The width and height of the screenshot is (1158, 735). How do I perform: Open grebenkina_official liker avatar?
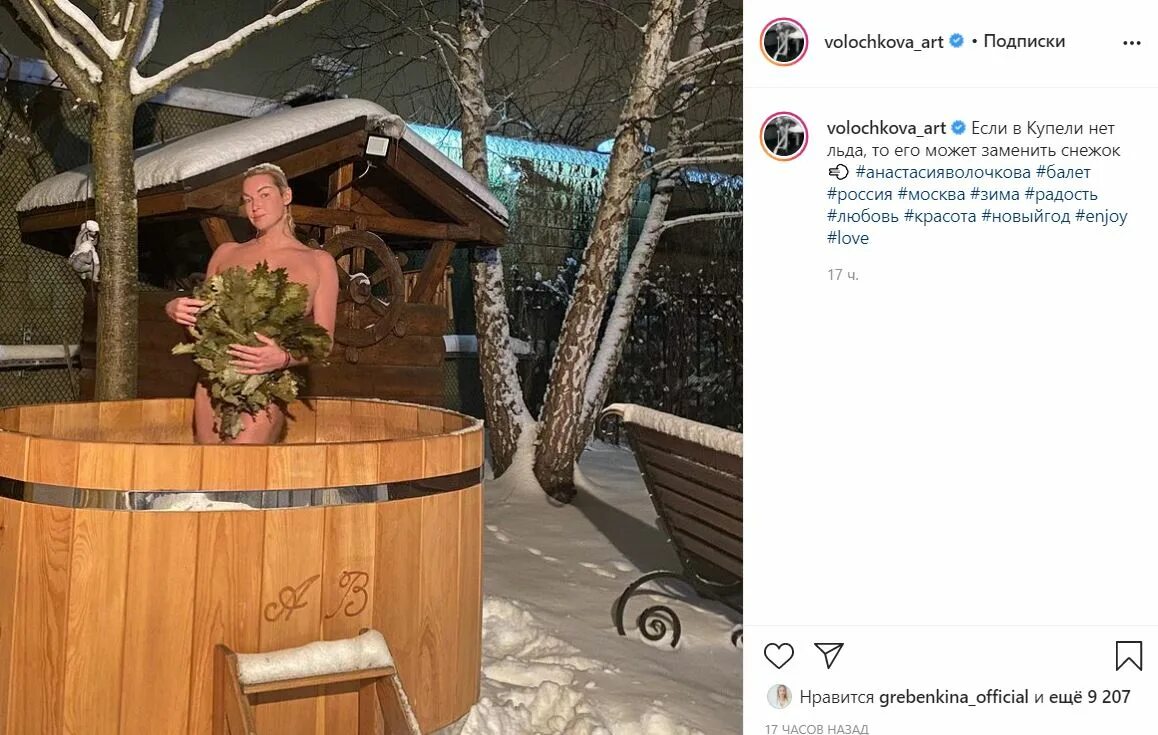click(x=779, y=697)
